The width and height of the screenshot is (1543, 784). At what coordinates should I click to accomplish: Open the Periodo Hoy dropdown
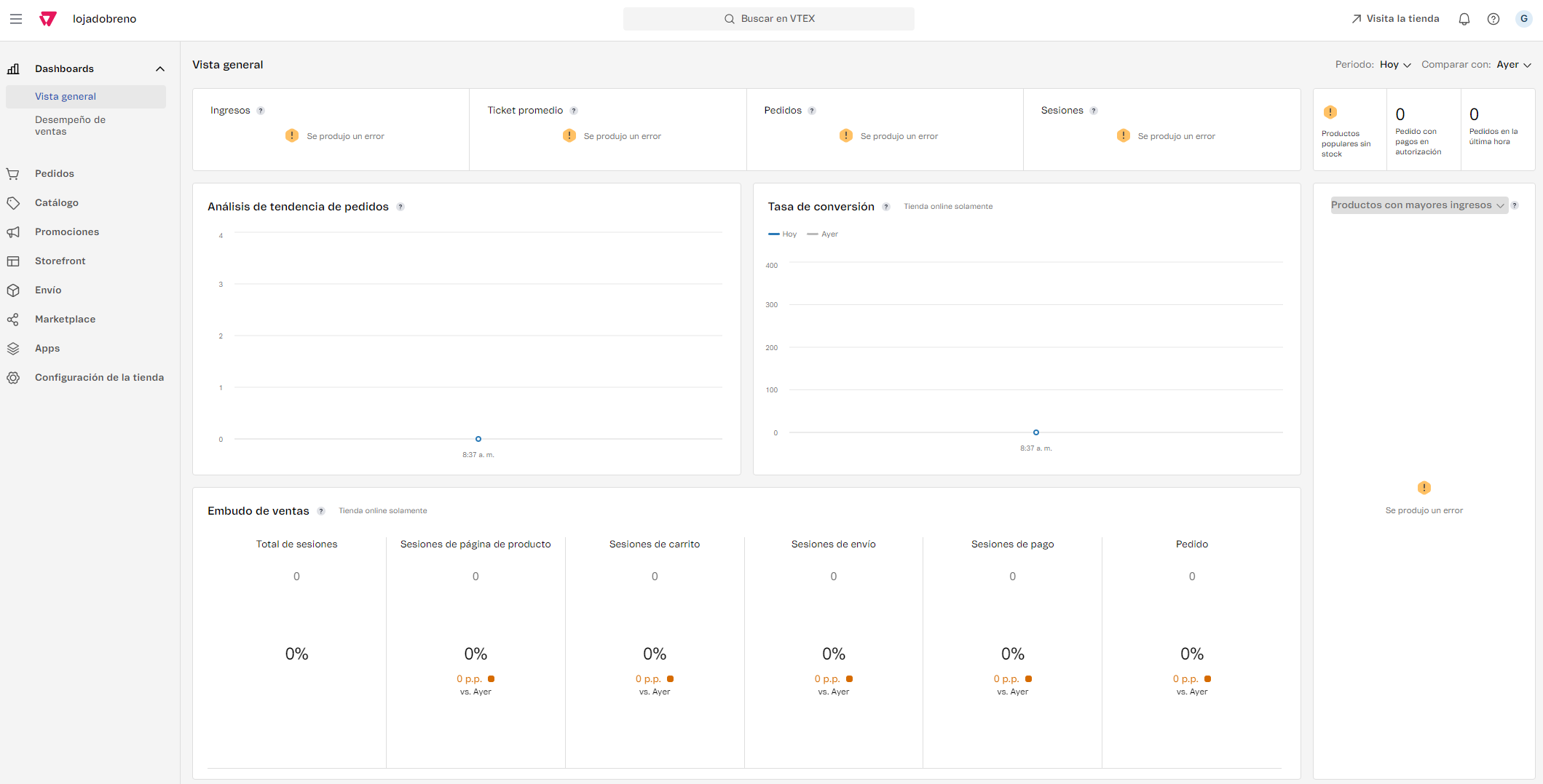click(x=1395, y=65)
